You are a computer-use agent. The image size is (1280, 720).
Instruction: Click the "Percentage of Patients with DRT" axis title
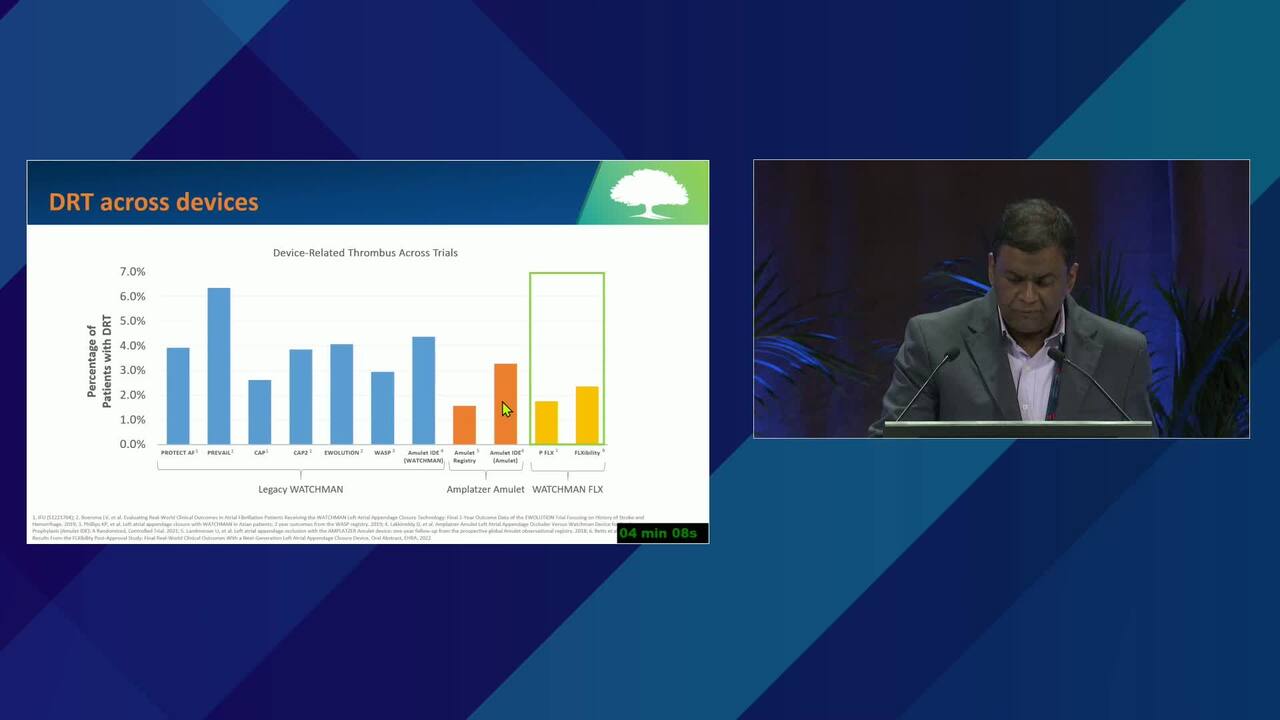coord(99,361)
